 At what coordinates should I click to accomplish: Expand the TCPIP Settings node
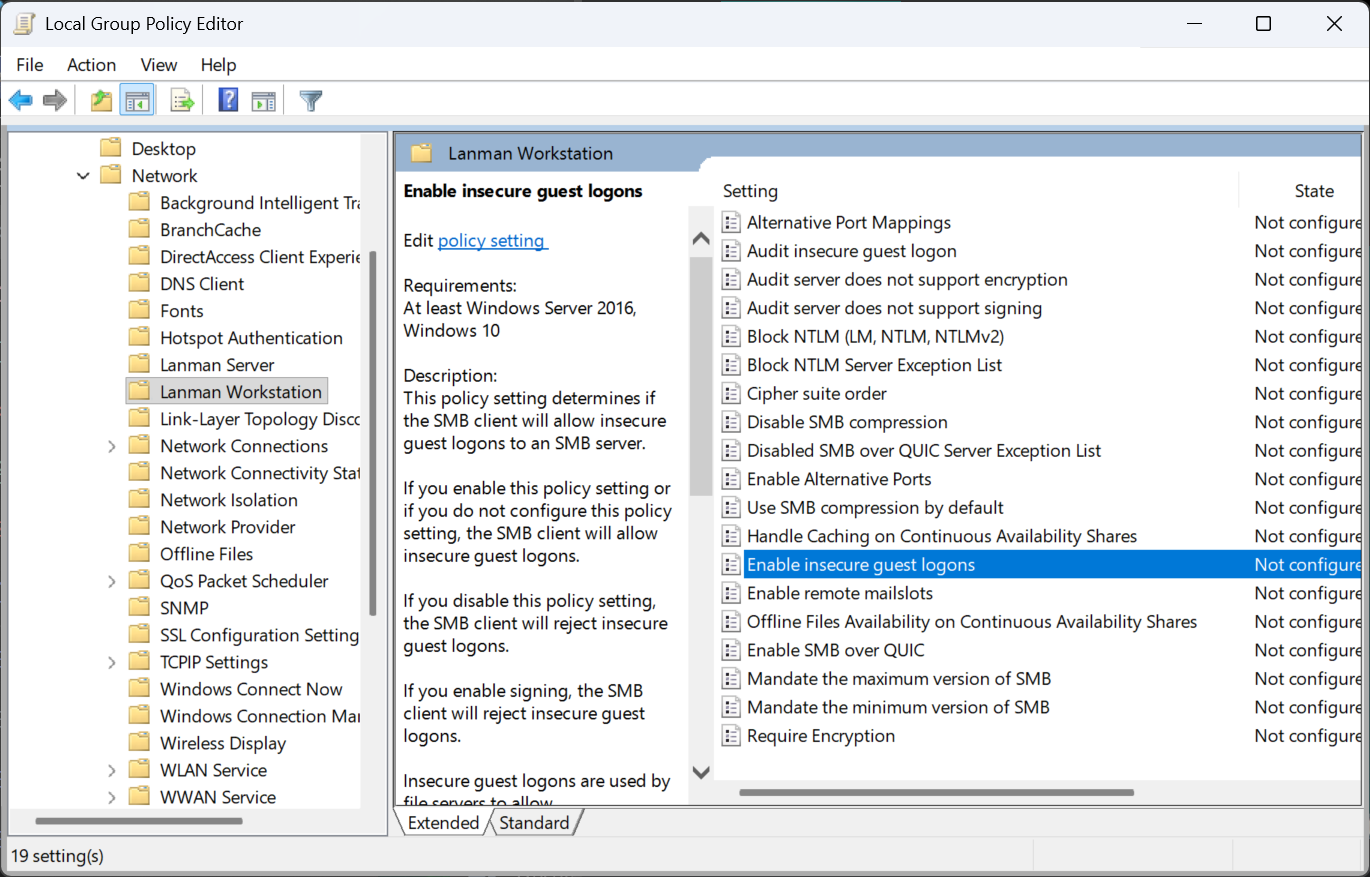coord(111,661)
